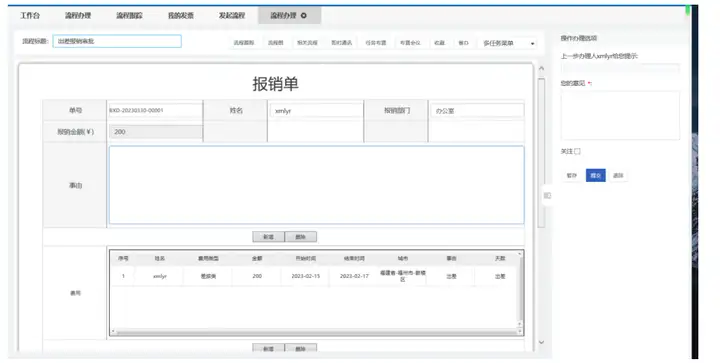Click the 新增 button below the 事由 field
The image size is (720, 363).
point(269,237)
